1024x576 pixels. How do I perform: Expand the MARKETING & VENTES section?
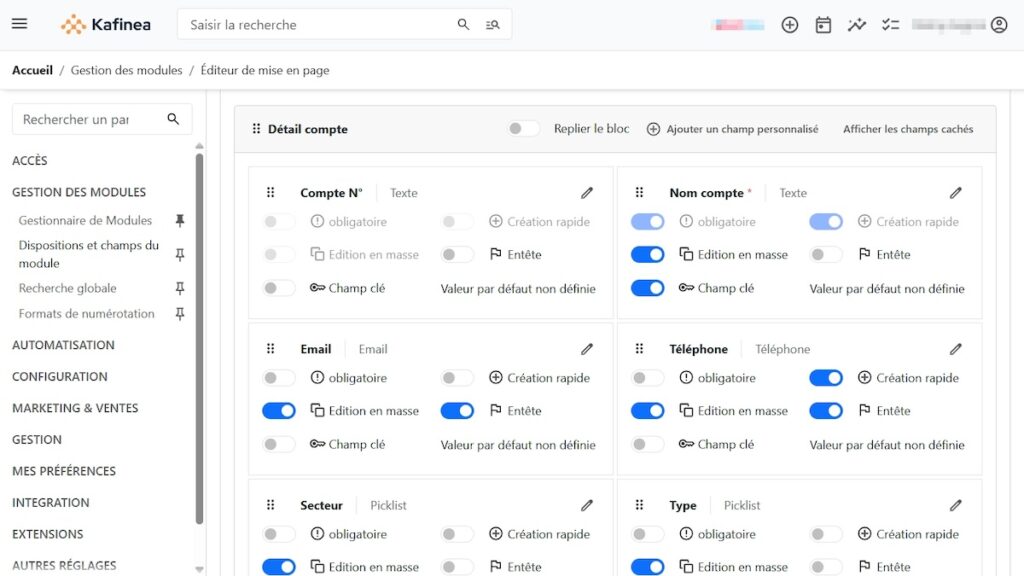click(75, 408)
